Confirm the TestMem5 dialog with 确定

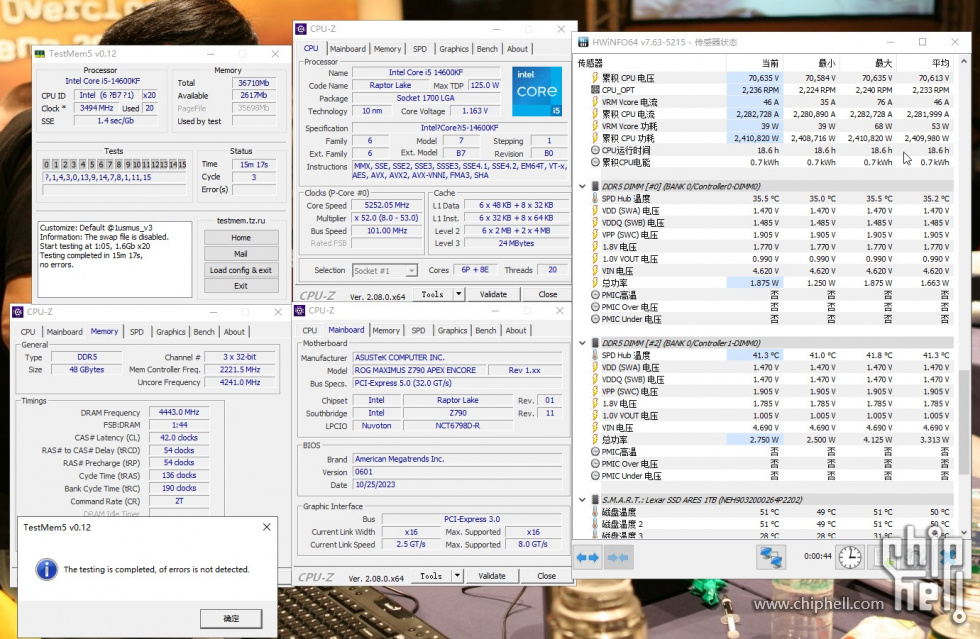click(x=231, y=618)
